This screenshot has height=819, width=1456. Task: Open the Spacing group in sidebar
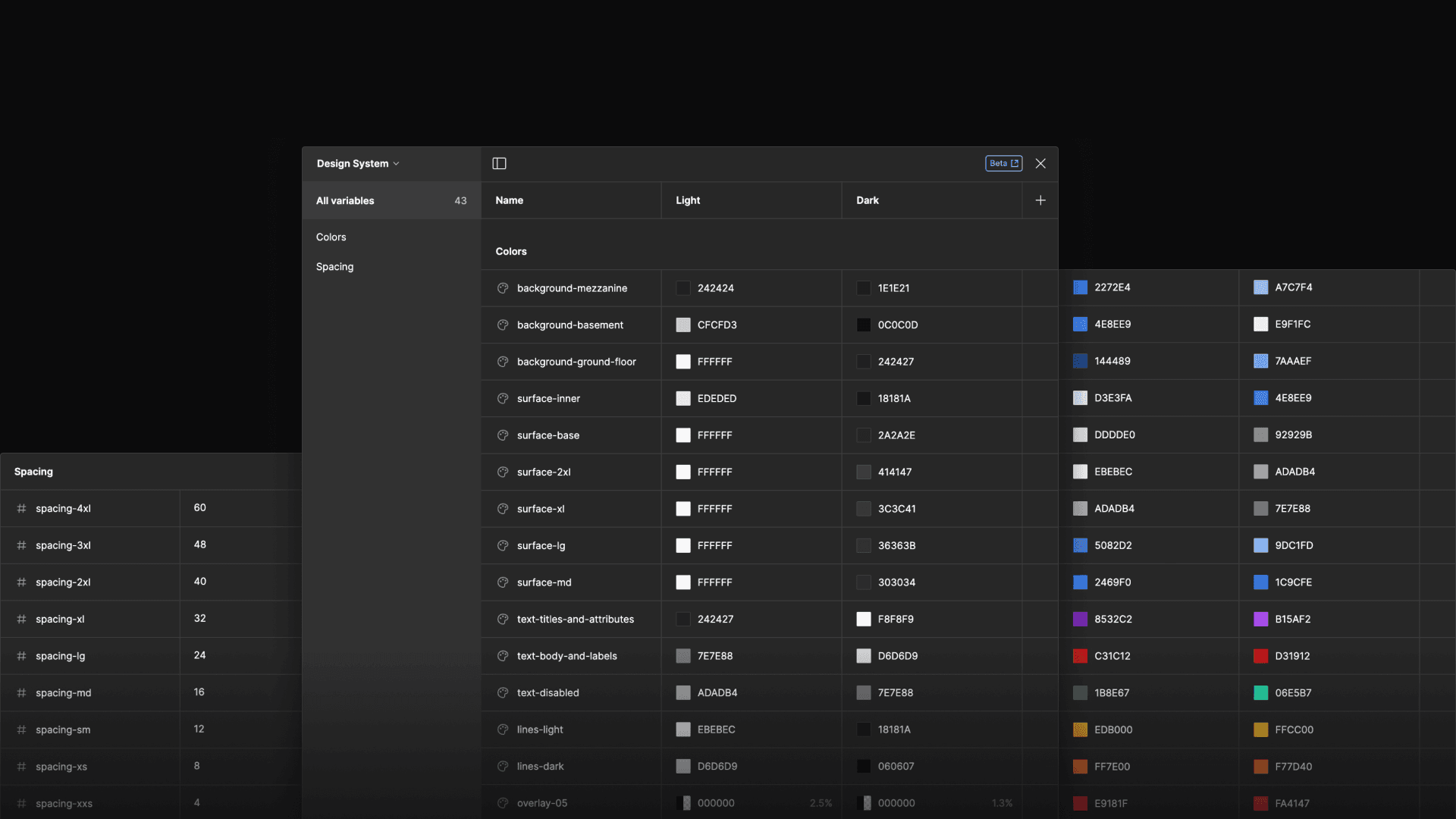334,266
